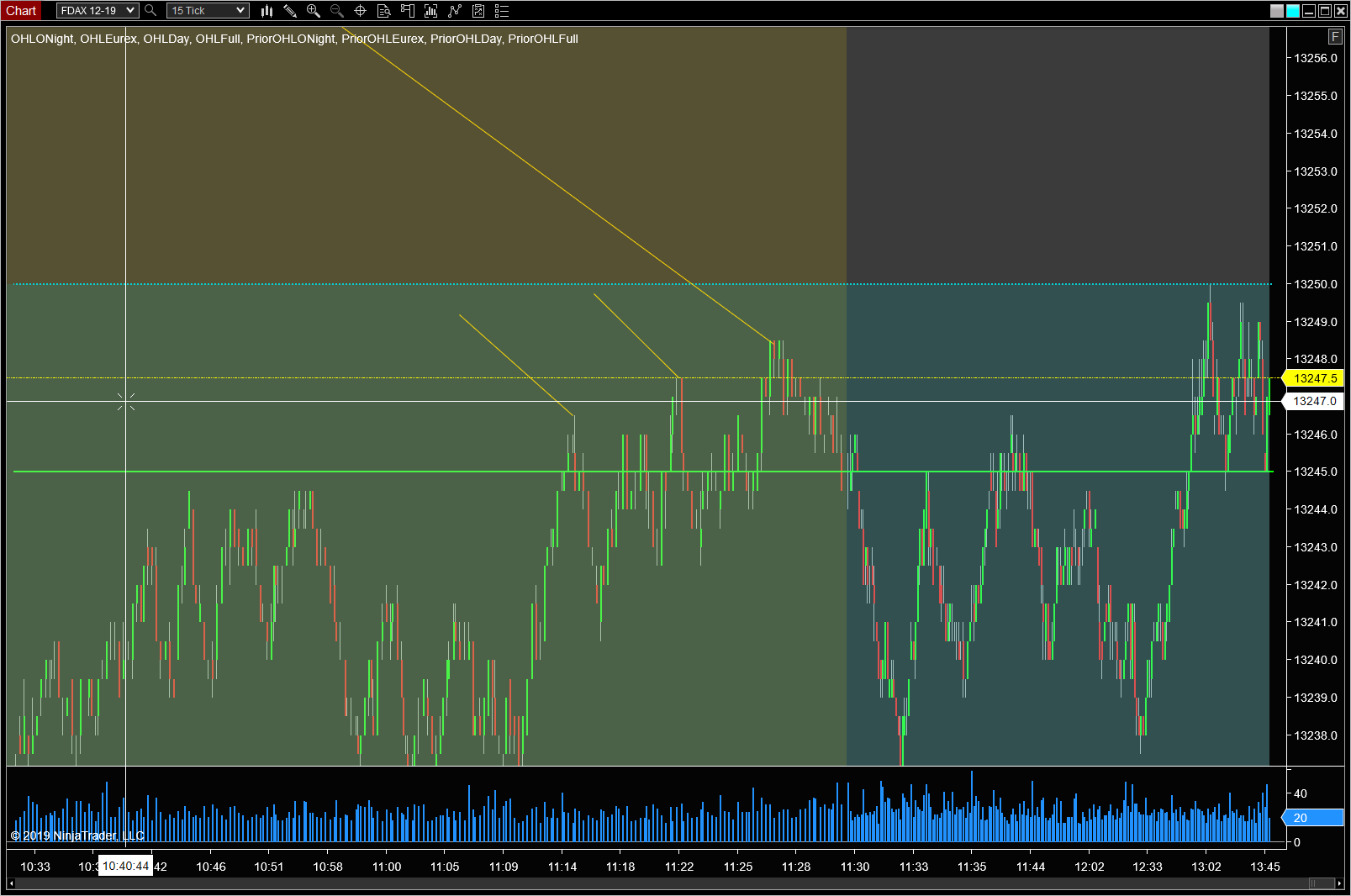This screenshot has height=896, width=1351.
Task: Click the 13:45 time axis label
Action: point(1265,867)
